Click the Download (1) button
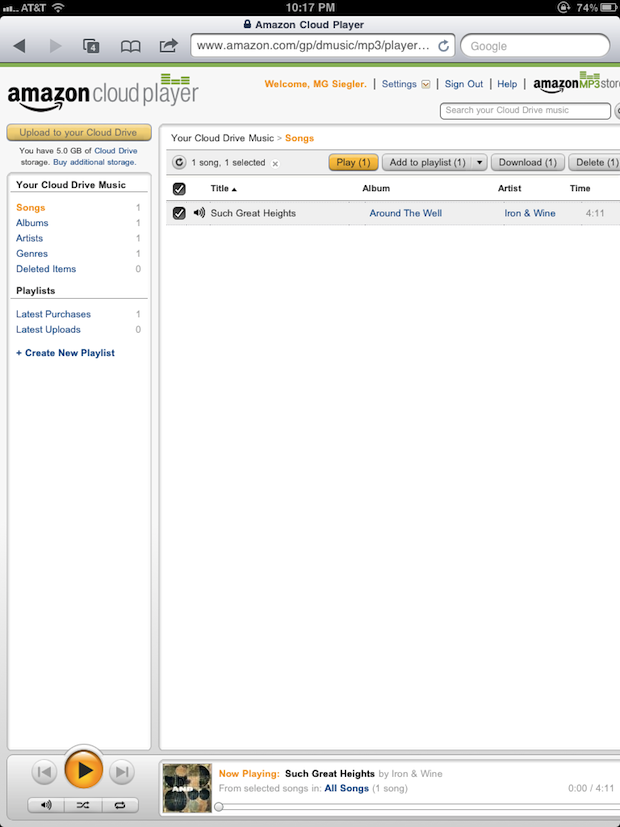 pyautogui.click(x=528, y=162)
